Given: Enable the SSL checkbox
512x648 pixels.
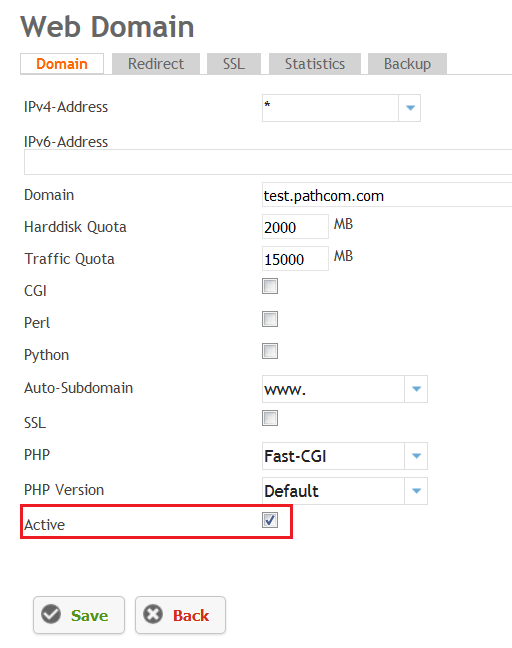Looking at the screenshot, I should [x=270, y=418].
